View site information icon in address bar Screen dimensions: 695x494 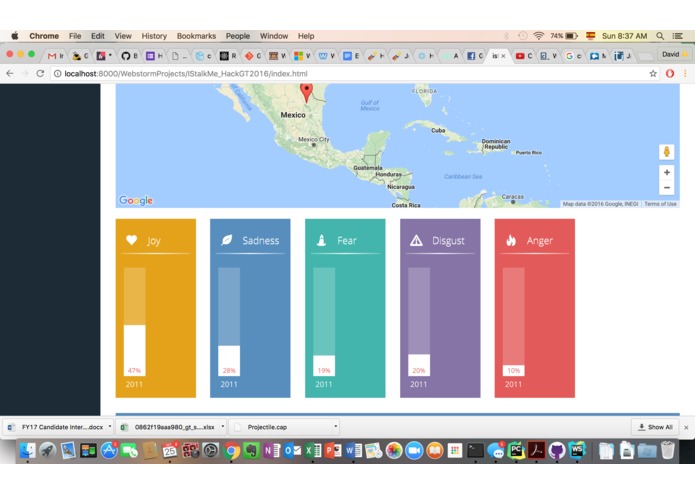[57, 74]
